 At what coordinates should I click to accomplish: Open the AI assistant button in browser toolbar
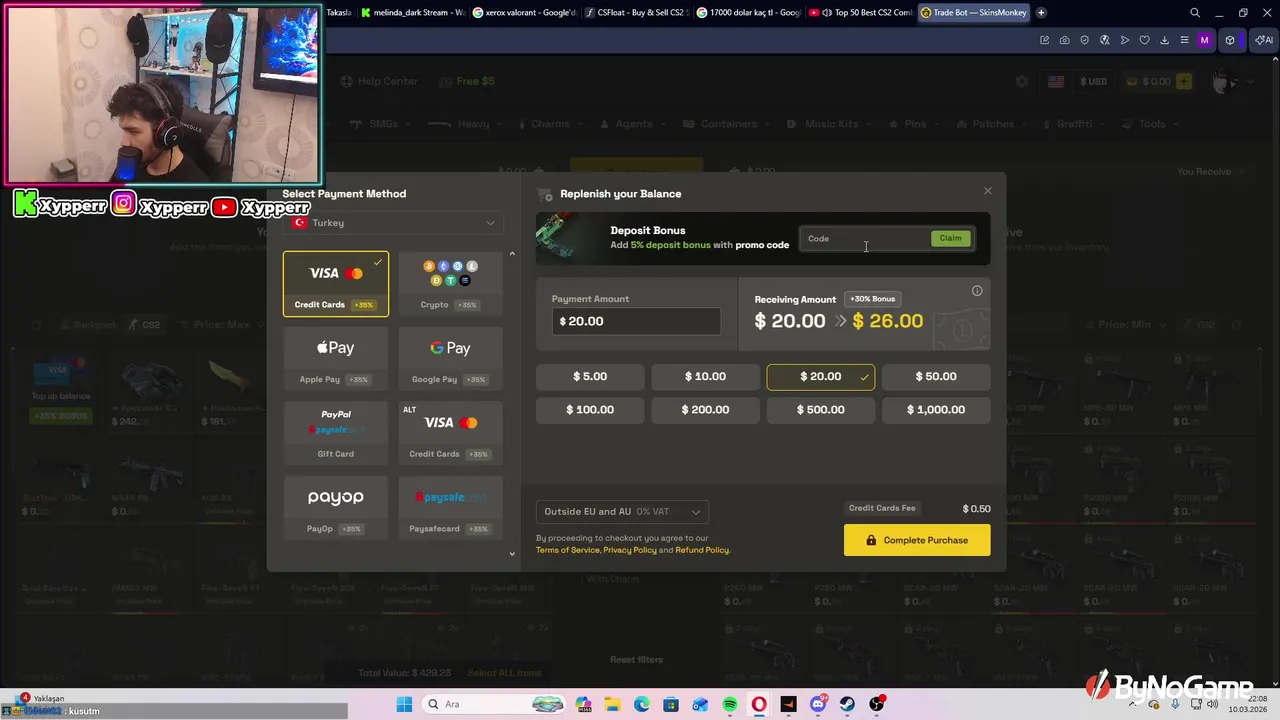pyautogui.click(x=1263, y=40)
